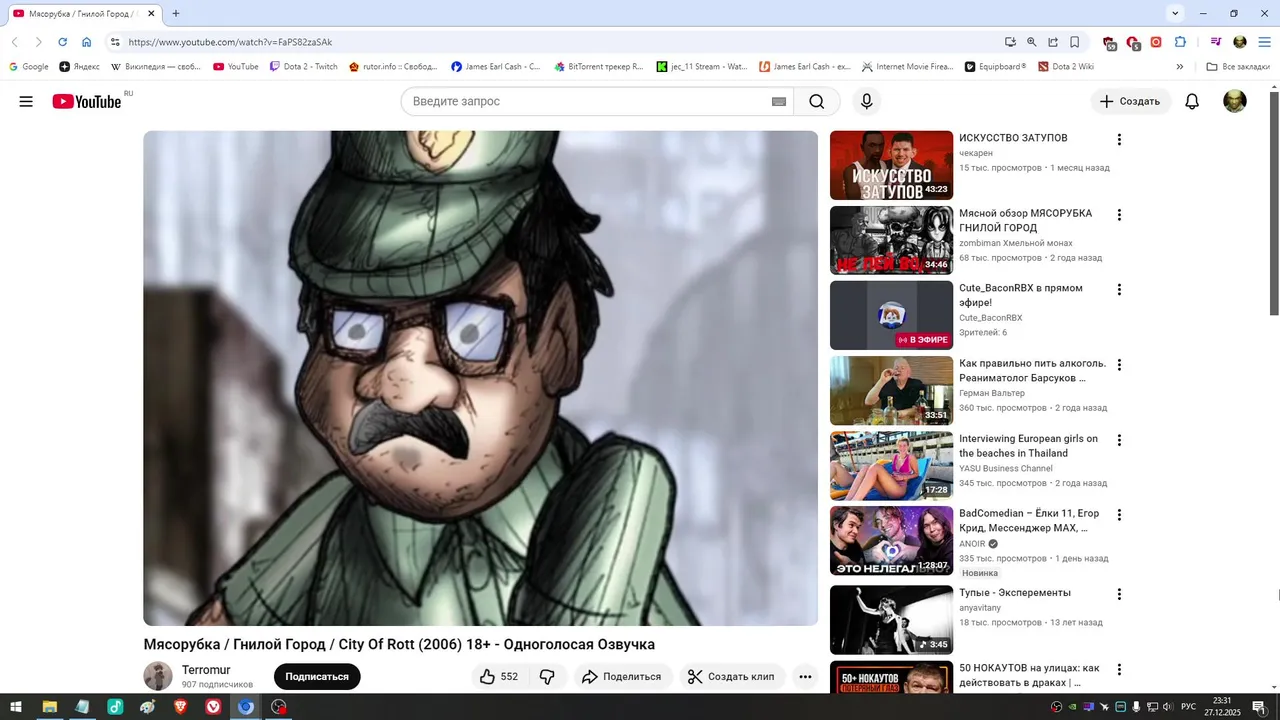
Task: Open zoom magnifier in address bar
Action: pyautogui.click(x=1031, y=42)
